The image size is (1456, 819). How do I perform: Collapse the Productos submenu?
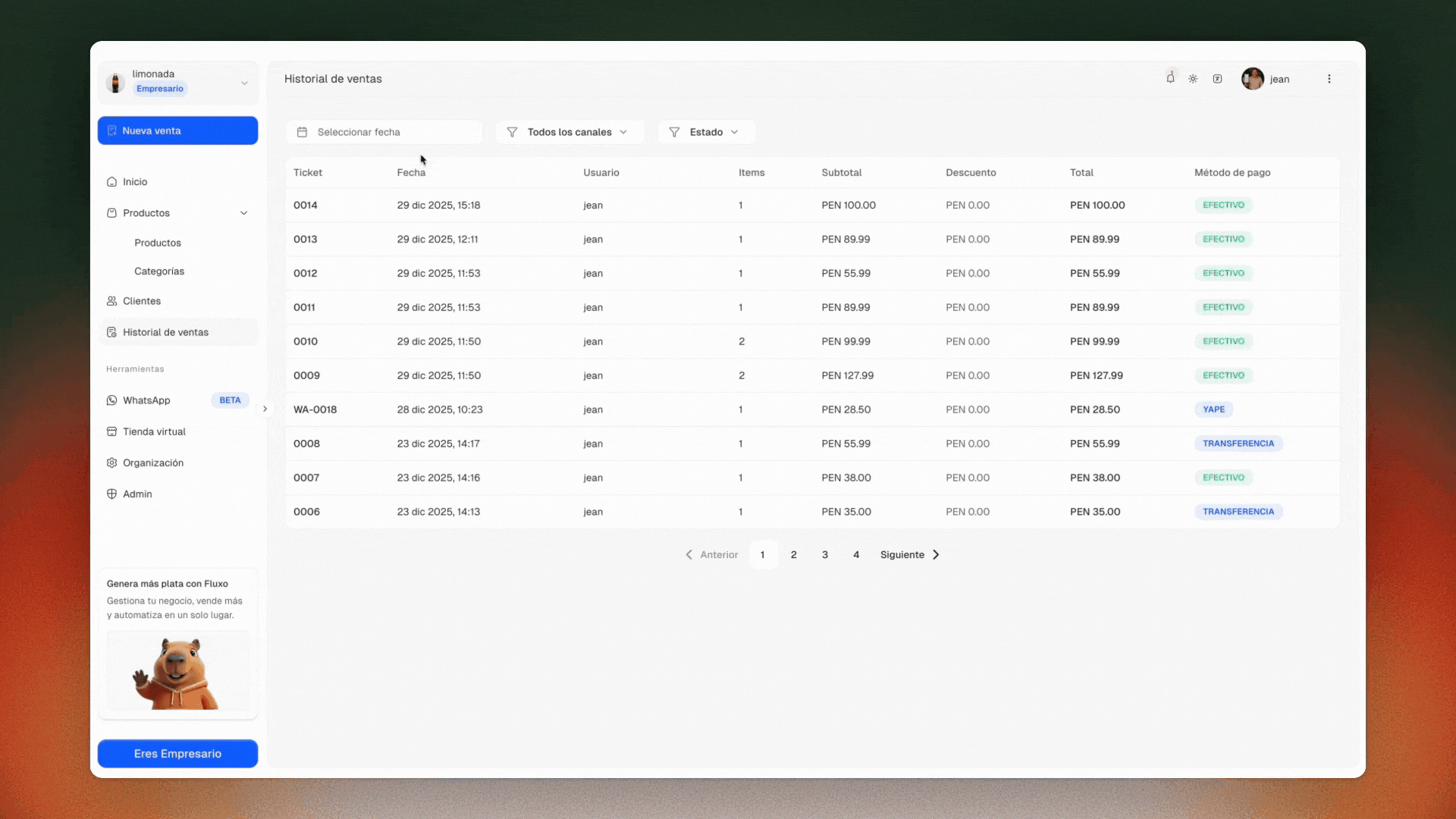pos(243,213)
